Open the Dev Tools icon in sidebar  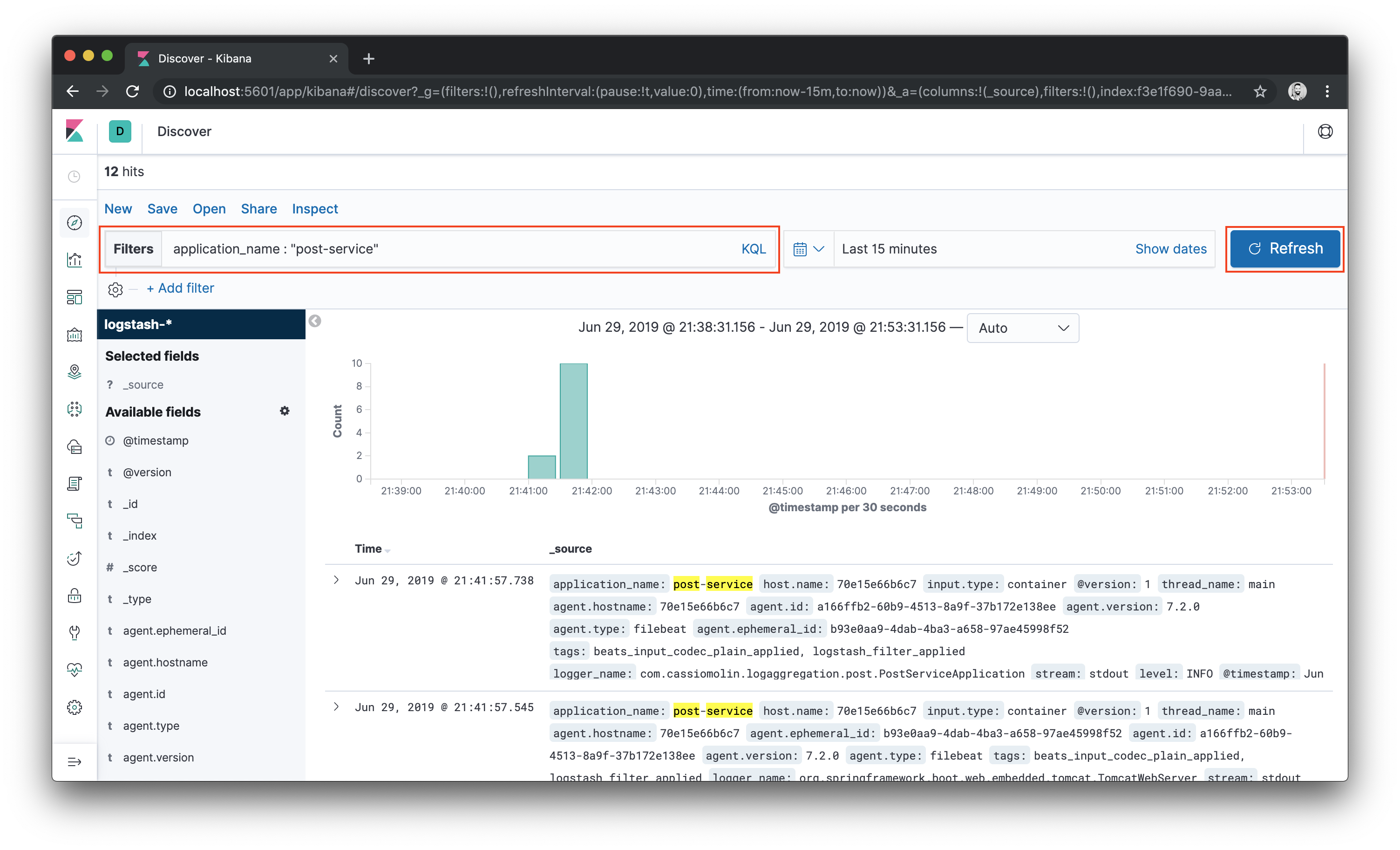click(x=75, y=633)
